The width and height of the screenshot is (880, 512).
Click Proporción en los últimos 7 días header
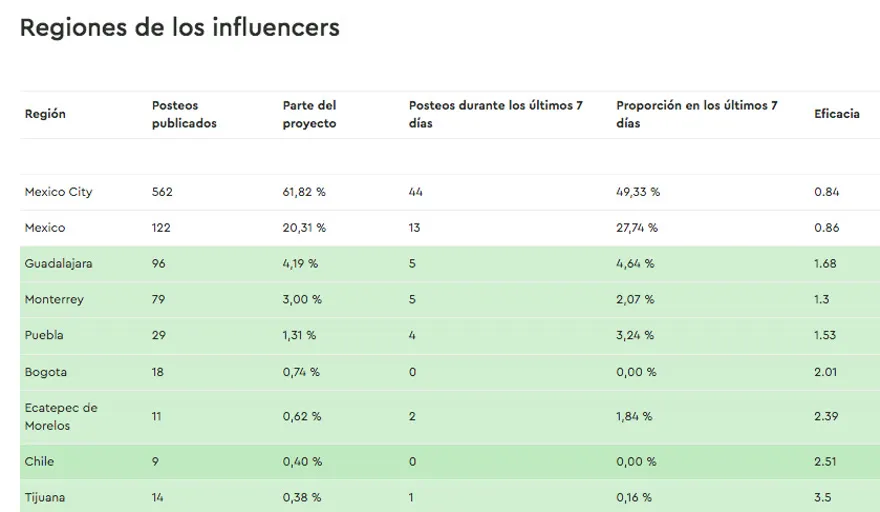696,114
